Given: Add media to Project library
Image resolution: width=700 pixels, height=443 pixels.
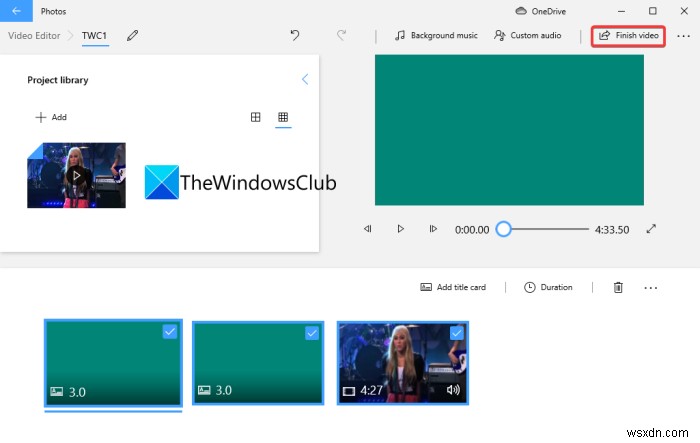Looking at the screenshot, I should click(x=51, y=117).
